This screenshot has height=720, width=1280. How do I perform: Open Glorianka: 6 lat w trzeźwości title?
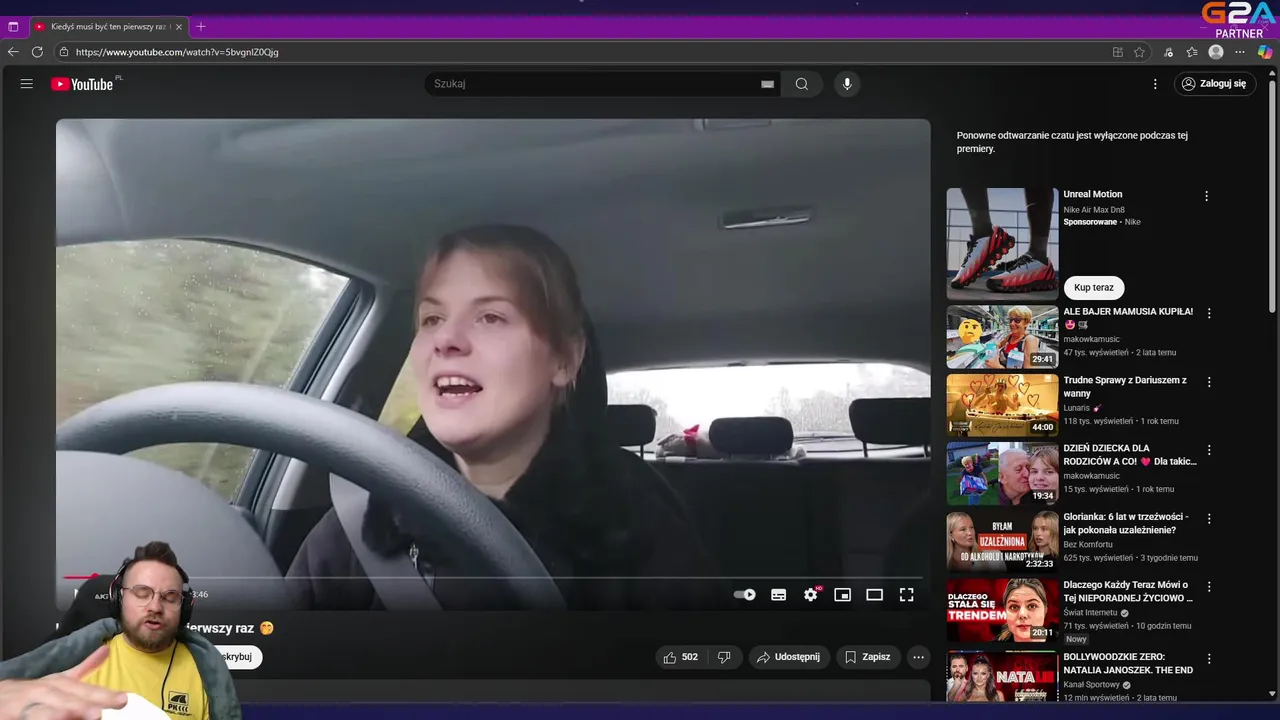[1126, 523]
